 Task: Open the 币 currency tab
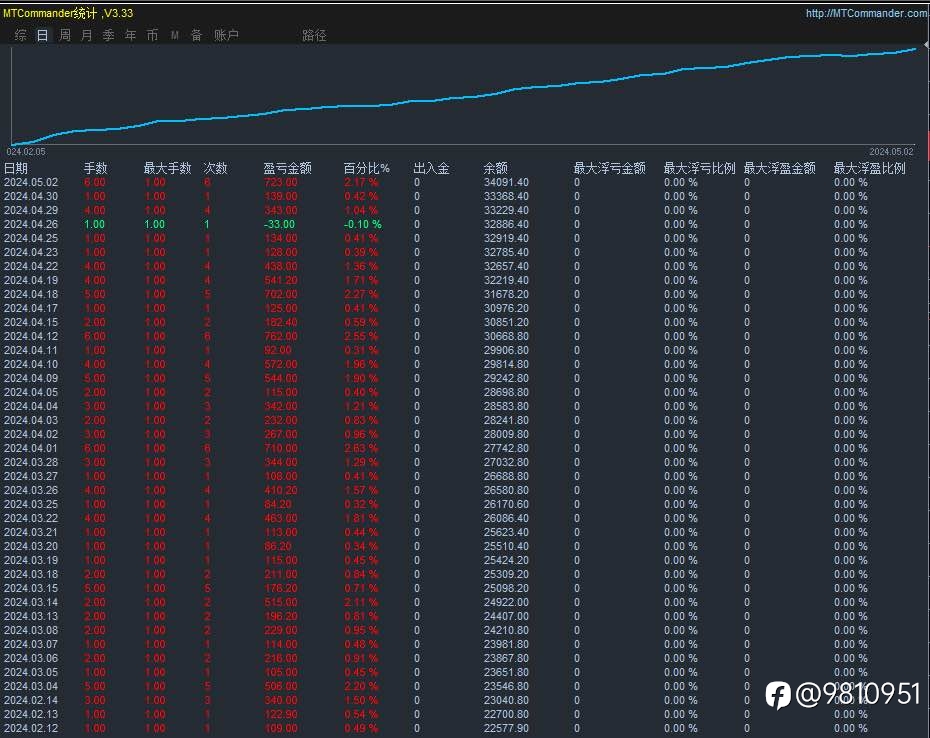(152, 35)
